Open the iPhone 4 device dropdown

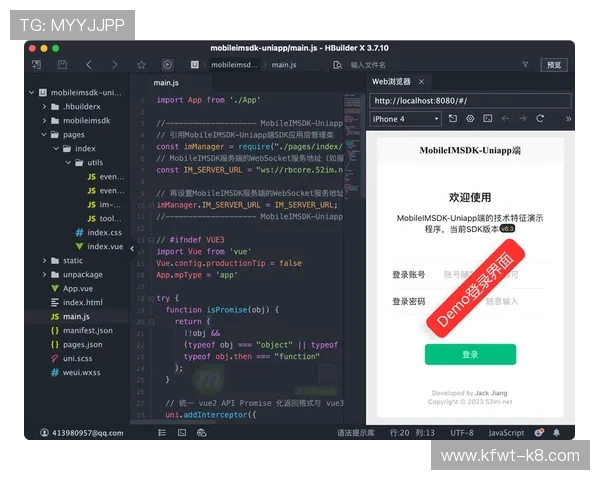coord(405,119)
